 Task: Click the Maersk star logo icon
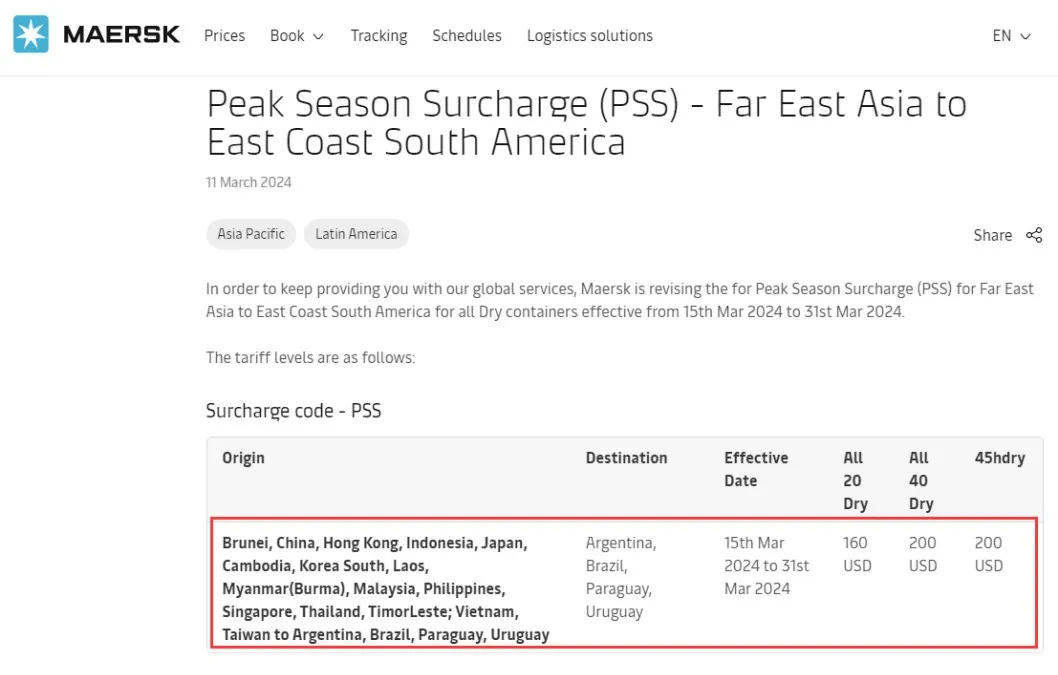pos(30,34)
